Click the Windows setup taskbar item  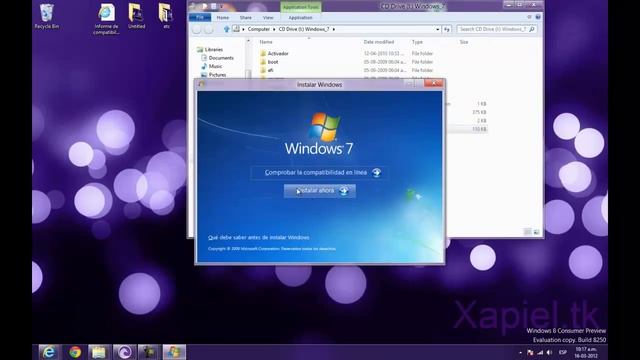(174, 352)
